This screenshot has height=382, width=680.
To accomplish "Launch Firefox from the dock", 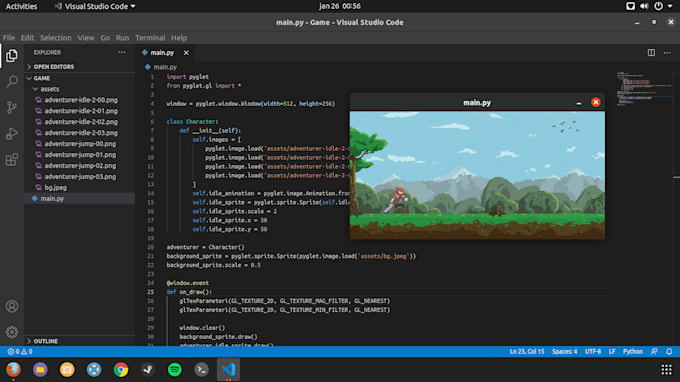I will (x=13, y=369).
